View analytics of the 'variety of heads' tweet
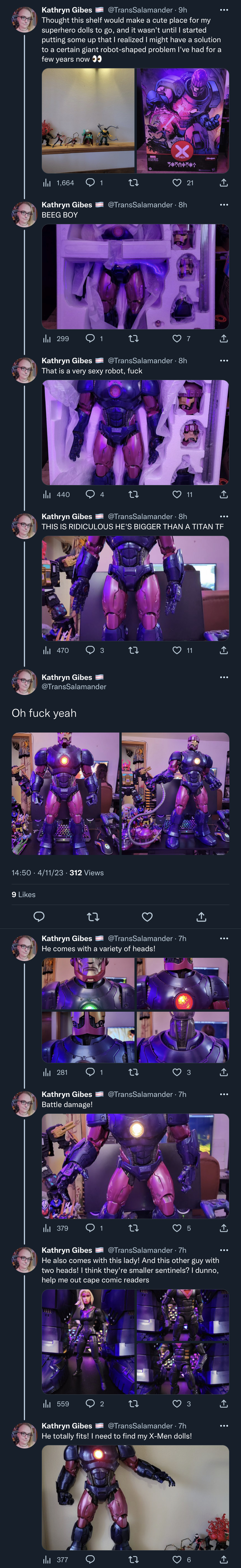Screen dimensions: 241x1568 click(x=47, y=1072)
